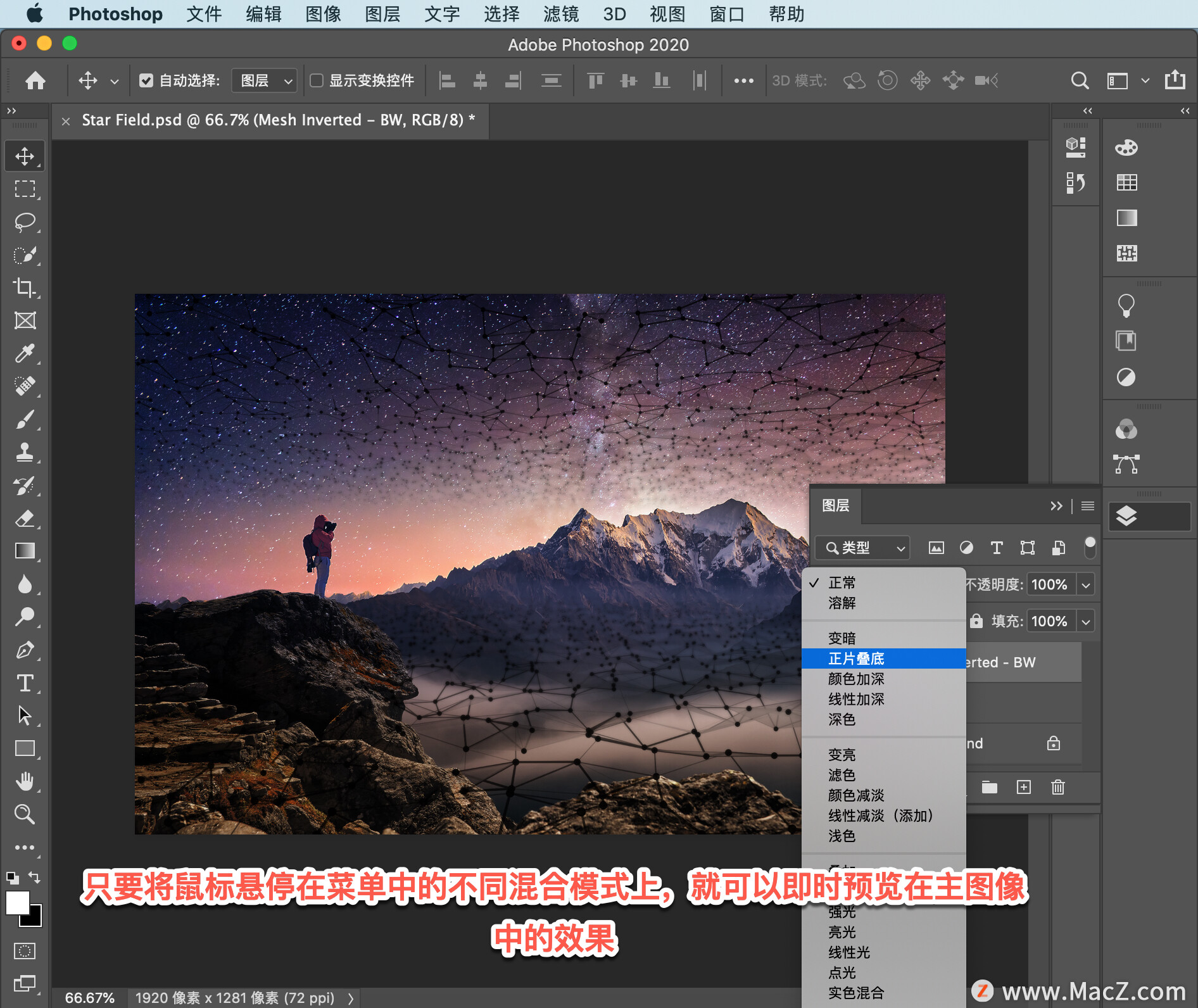This screenshot has height=1008, width=1198.
Task: Click the Home button in options bar
Action: pos(35,80)
